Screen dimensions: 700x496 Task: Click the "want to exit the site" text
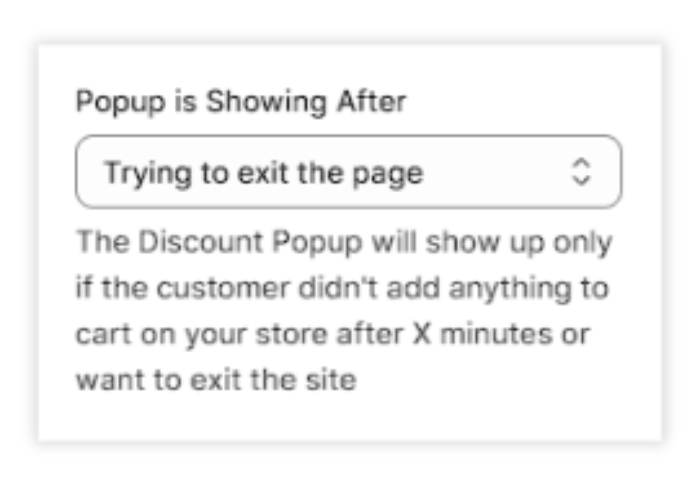point(216,380)
